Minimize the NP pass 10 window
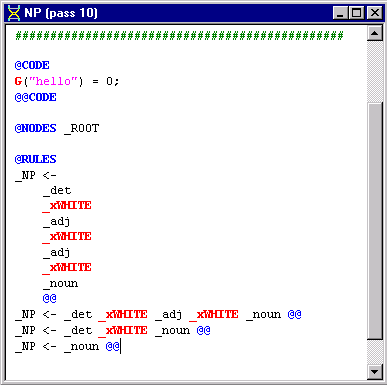 pyautogui.click(x=340, y=13)
